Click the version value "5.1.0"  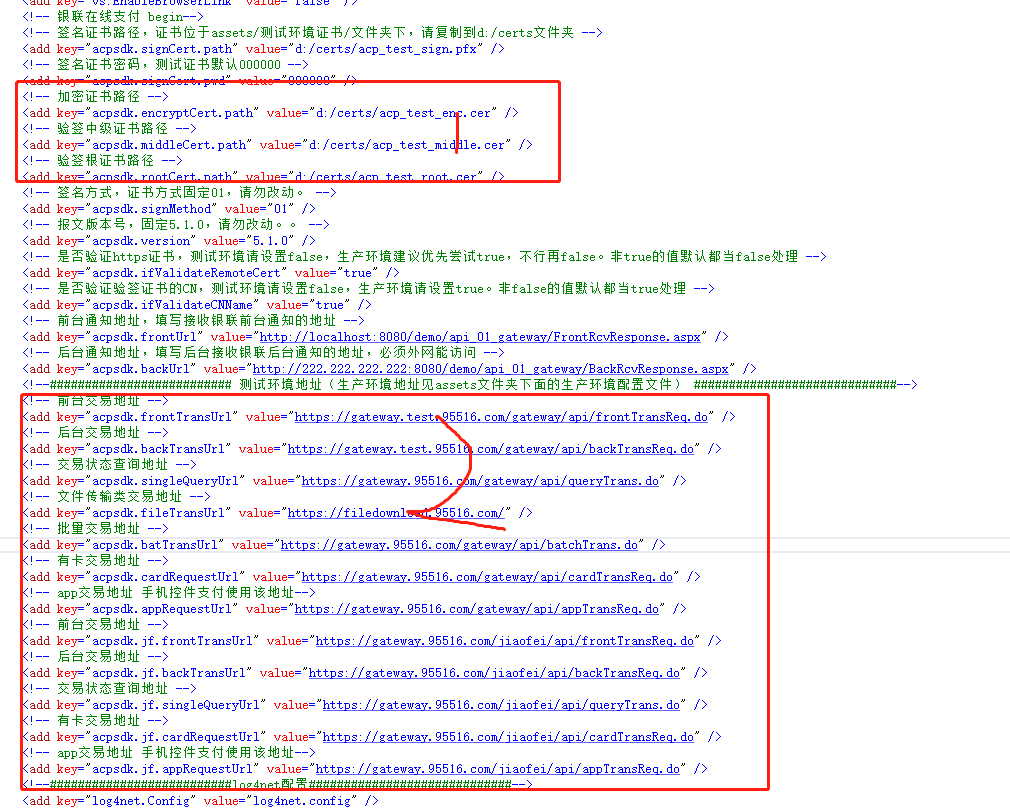click(271, 241)
